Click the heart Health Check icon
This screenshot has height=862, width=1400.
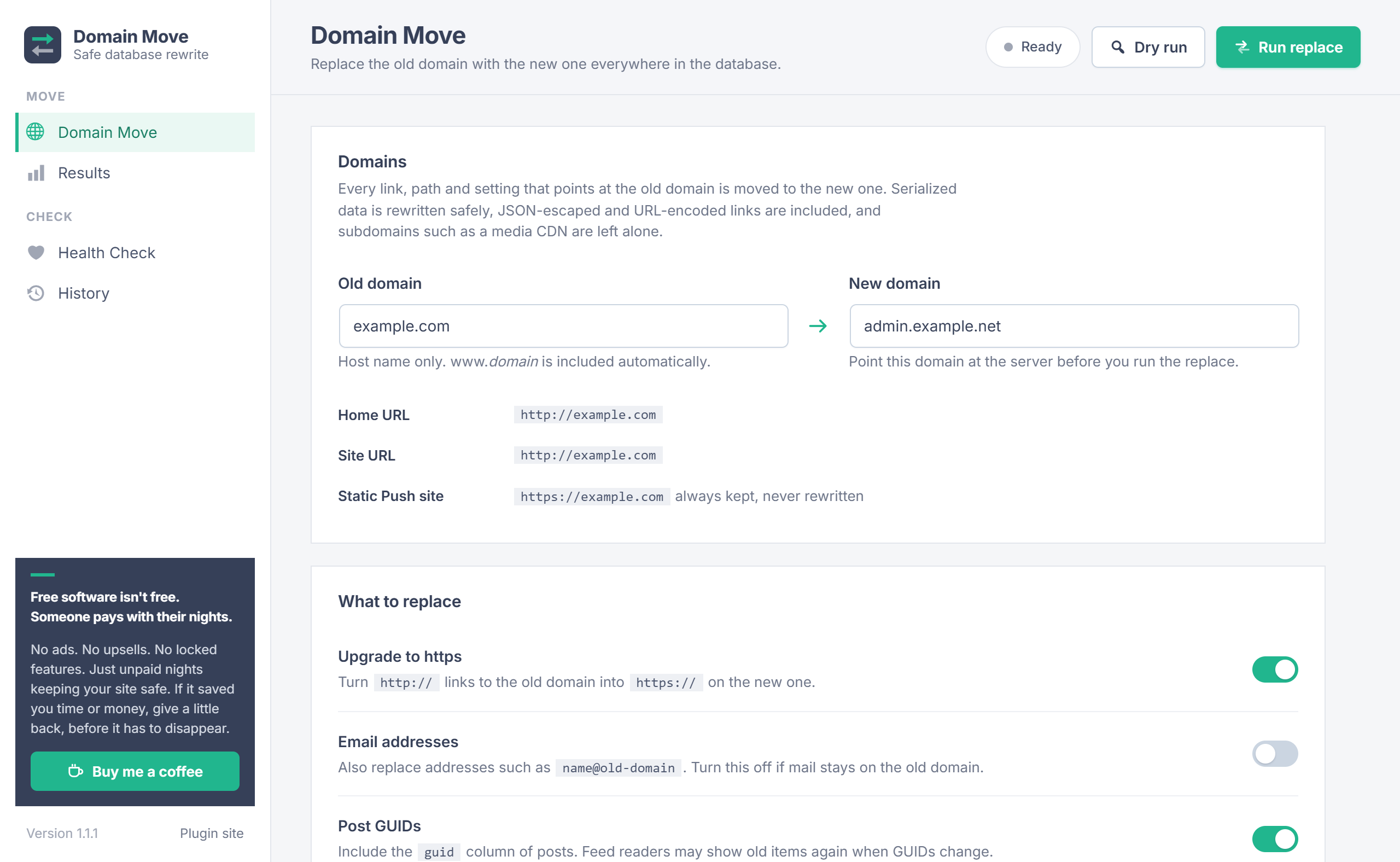(36, 253)
